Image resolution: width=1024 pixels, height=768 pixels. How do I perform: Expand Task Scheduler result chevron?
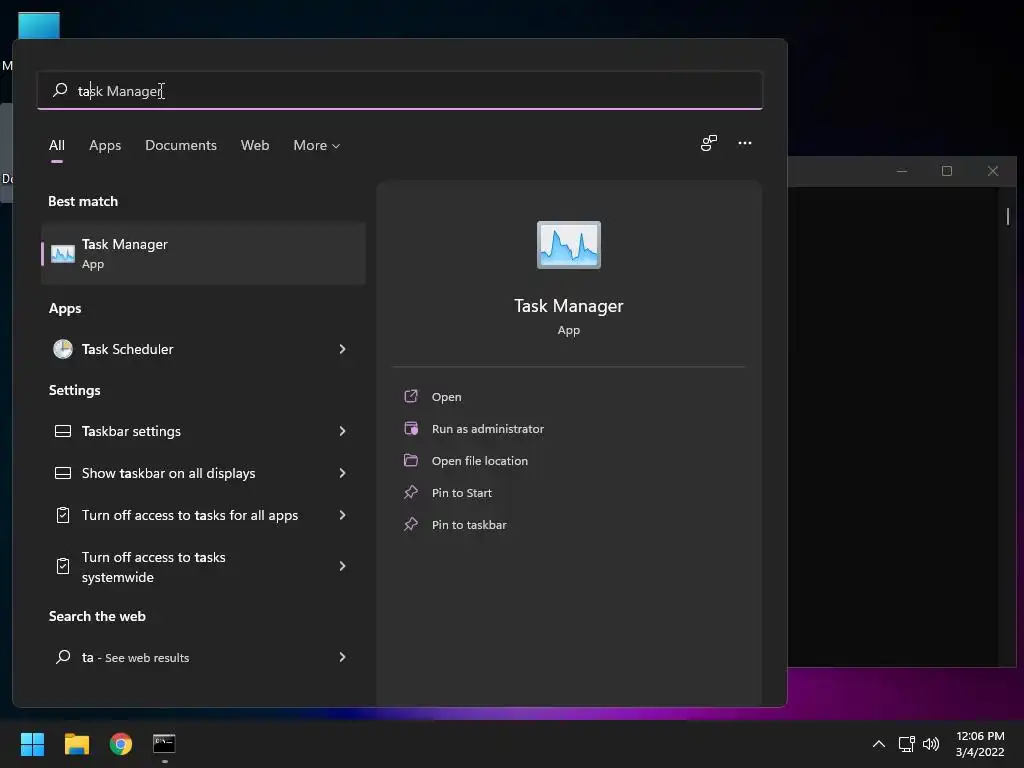pos(342,349)
